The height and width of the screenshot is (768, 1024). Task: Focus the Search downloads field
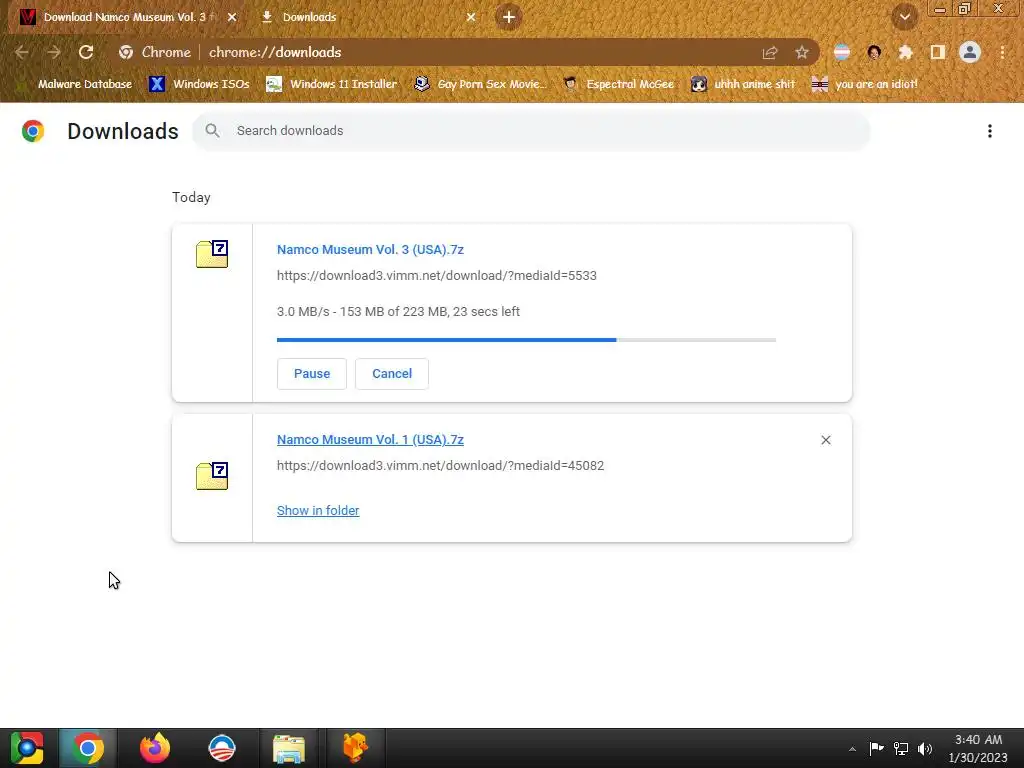coord(531,131)
